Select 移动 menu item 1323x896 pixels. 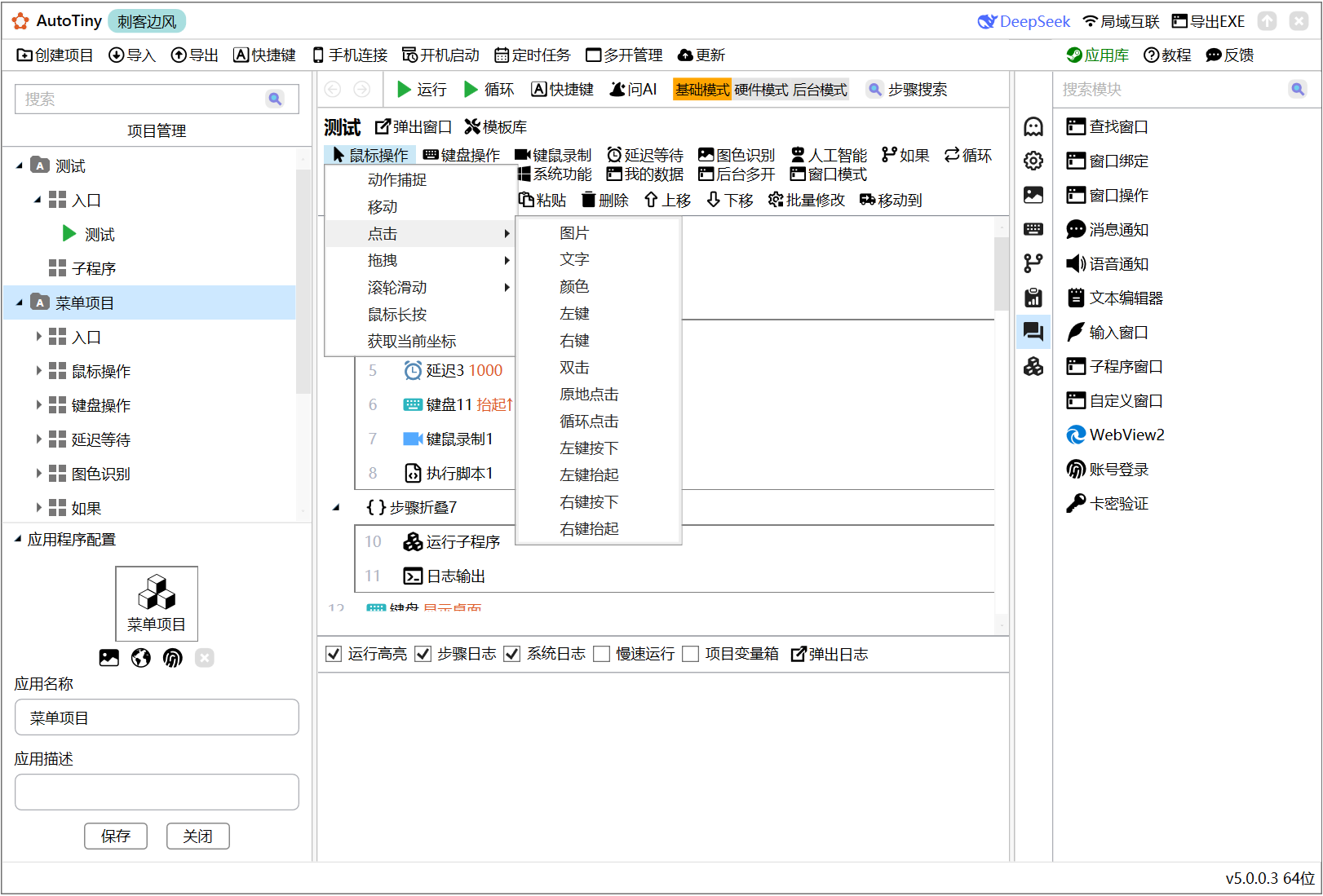click(x=420, y=206)
